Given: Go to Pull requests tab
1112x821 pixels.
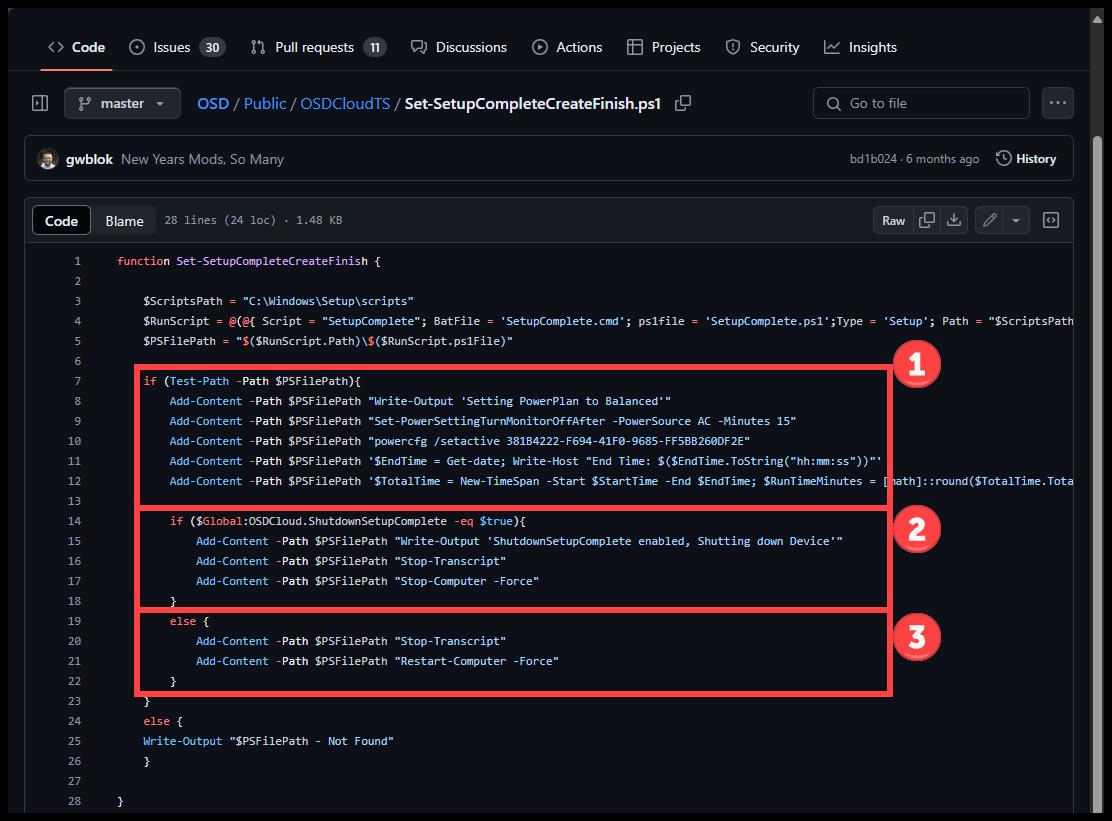Looking at the screenshot, I should coord(317,47).
